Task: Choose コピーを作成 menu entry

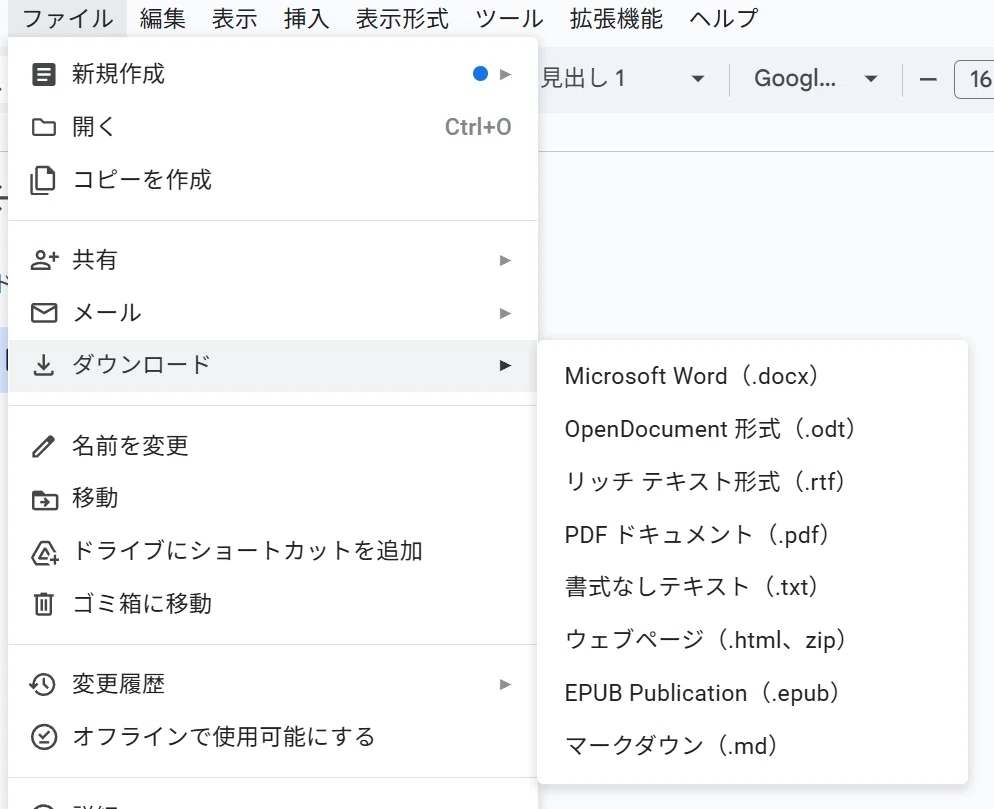Action: tap(273, 180)
